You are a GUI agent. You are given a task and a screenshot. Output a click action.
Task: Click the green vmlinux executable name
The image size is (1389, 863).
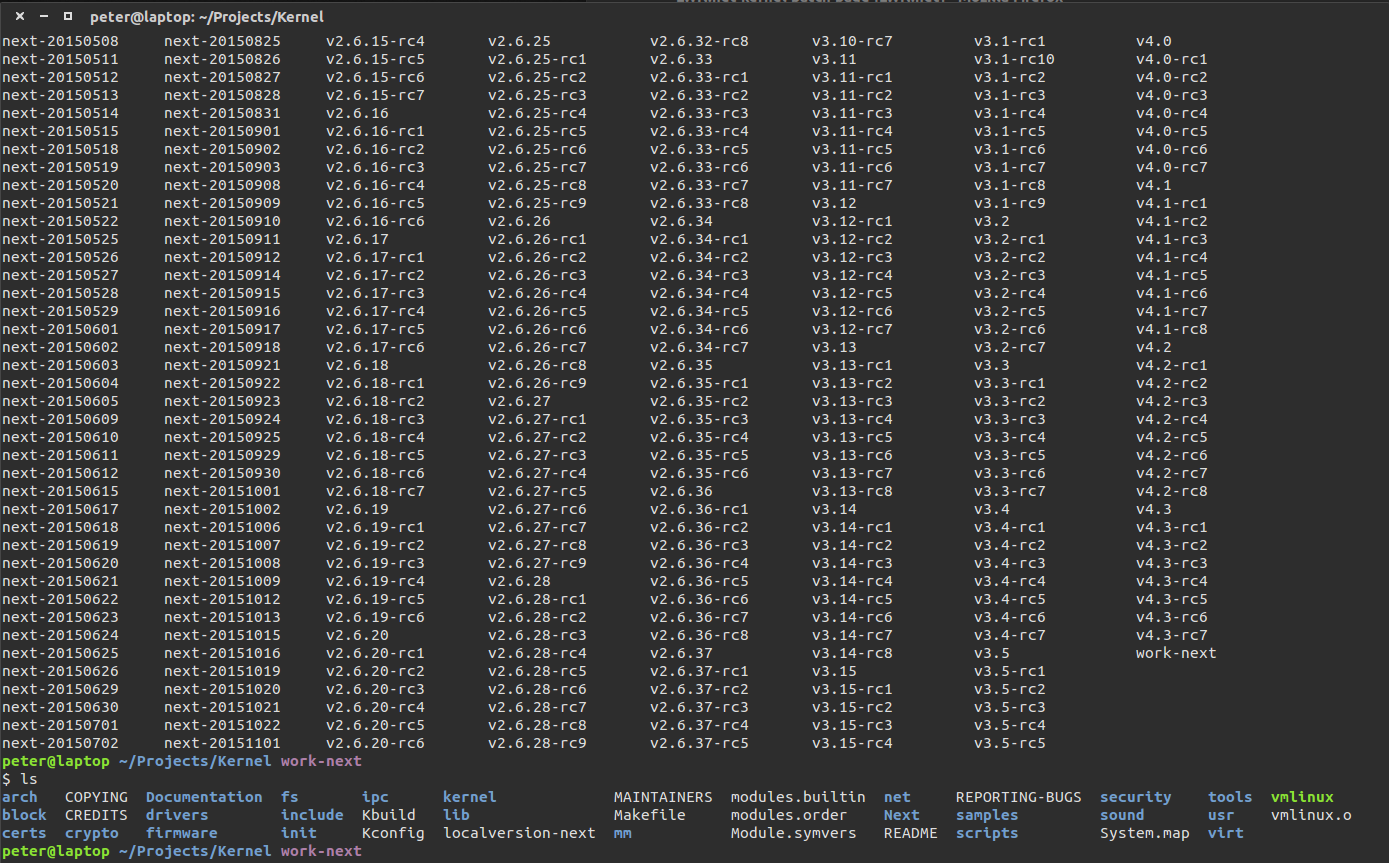click(1302, 797)
